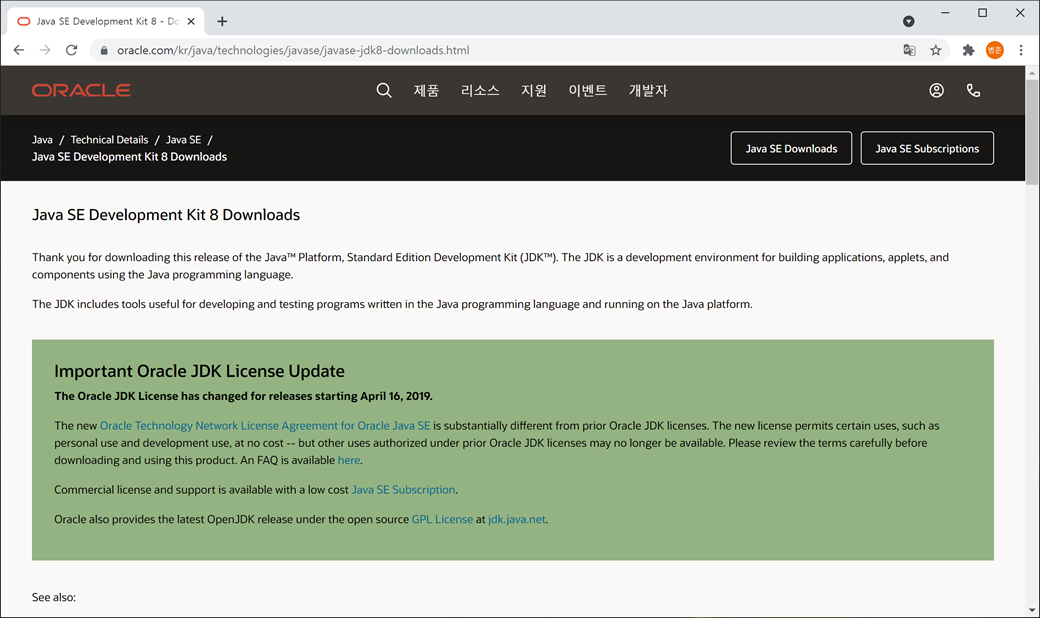The image size is (1040, 618).
Task: Click the Java breadcrumb link
Action: pyautogui.click(x=42, y=140)
